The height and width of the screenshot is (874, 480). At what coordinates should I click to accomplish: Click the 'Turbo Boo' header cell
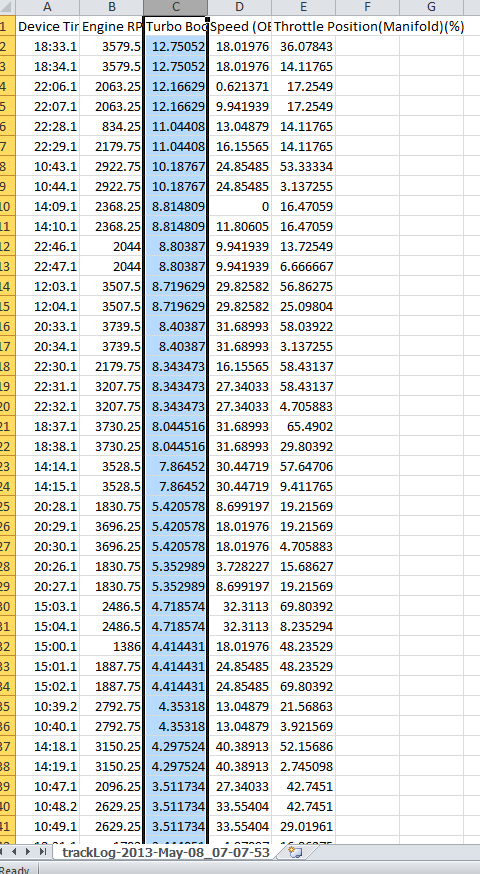tap(176, 26)
